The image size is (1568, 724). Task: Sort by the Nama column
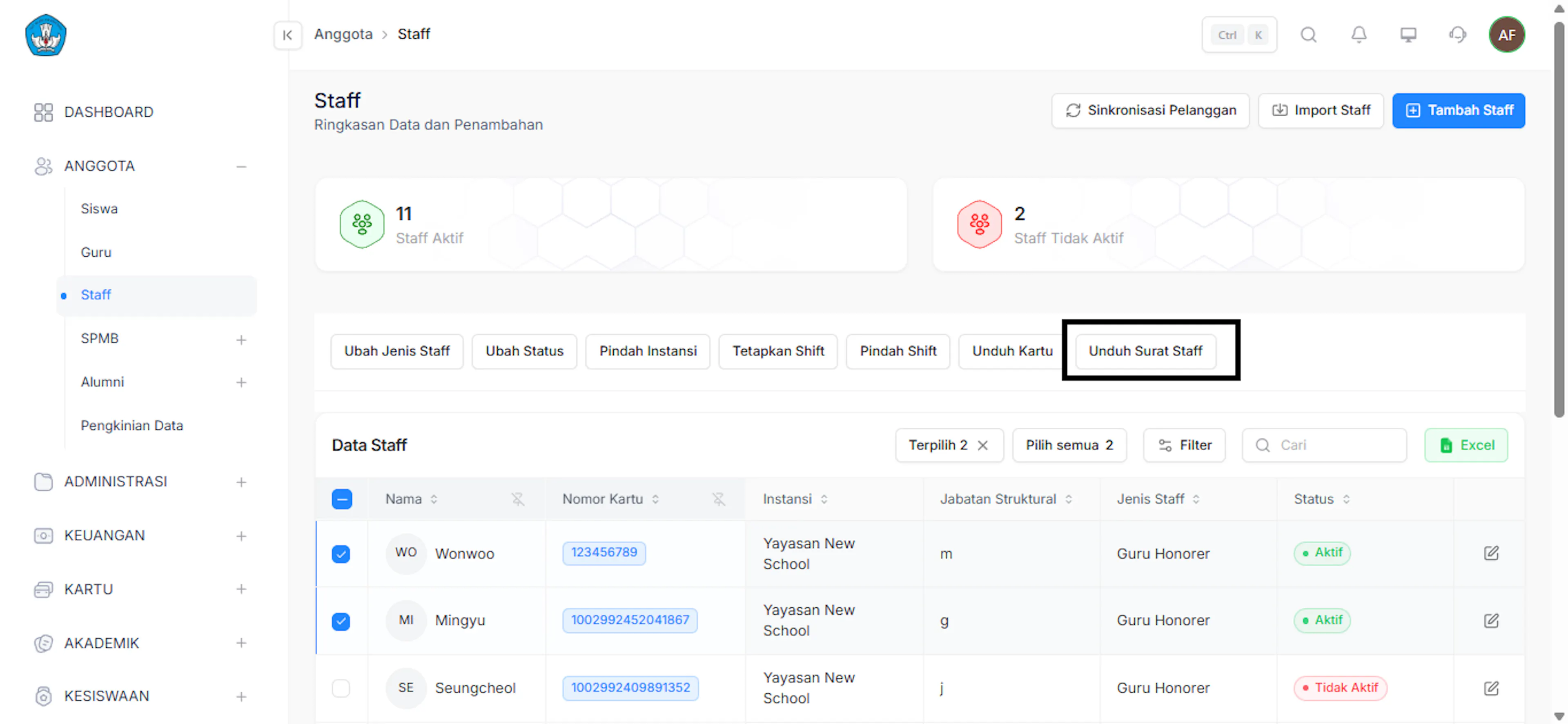tap(434, 499)
